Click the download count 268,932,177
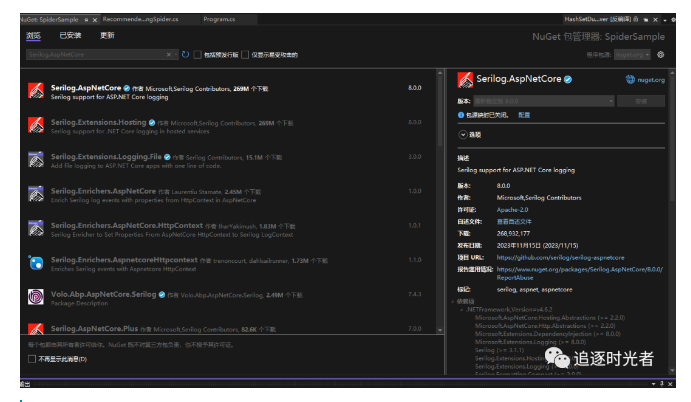Viewport: 691px width, 402px height. [513, 234]
